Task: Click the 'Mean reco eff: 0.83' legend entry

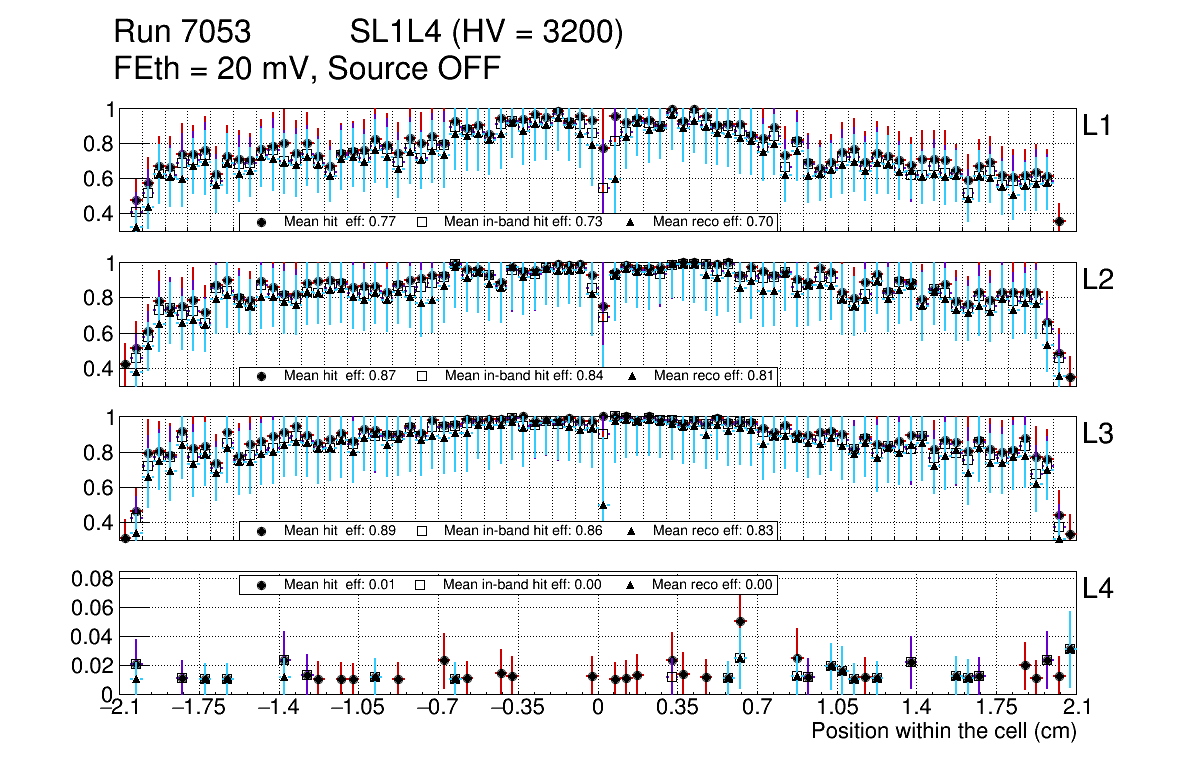Action: [713, 530]
